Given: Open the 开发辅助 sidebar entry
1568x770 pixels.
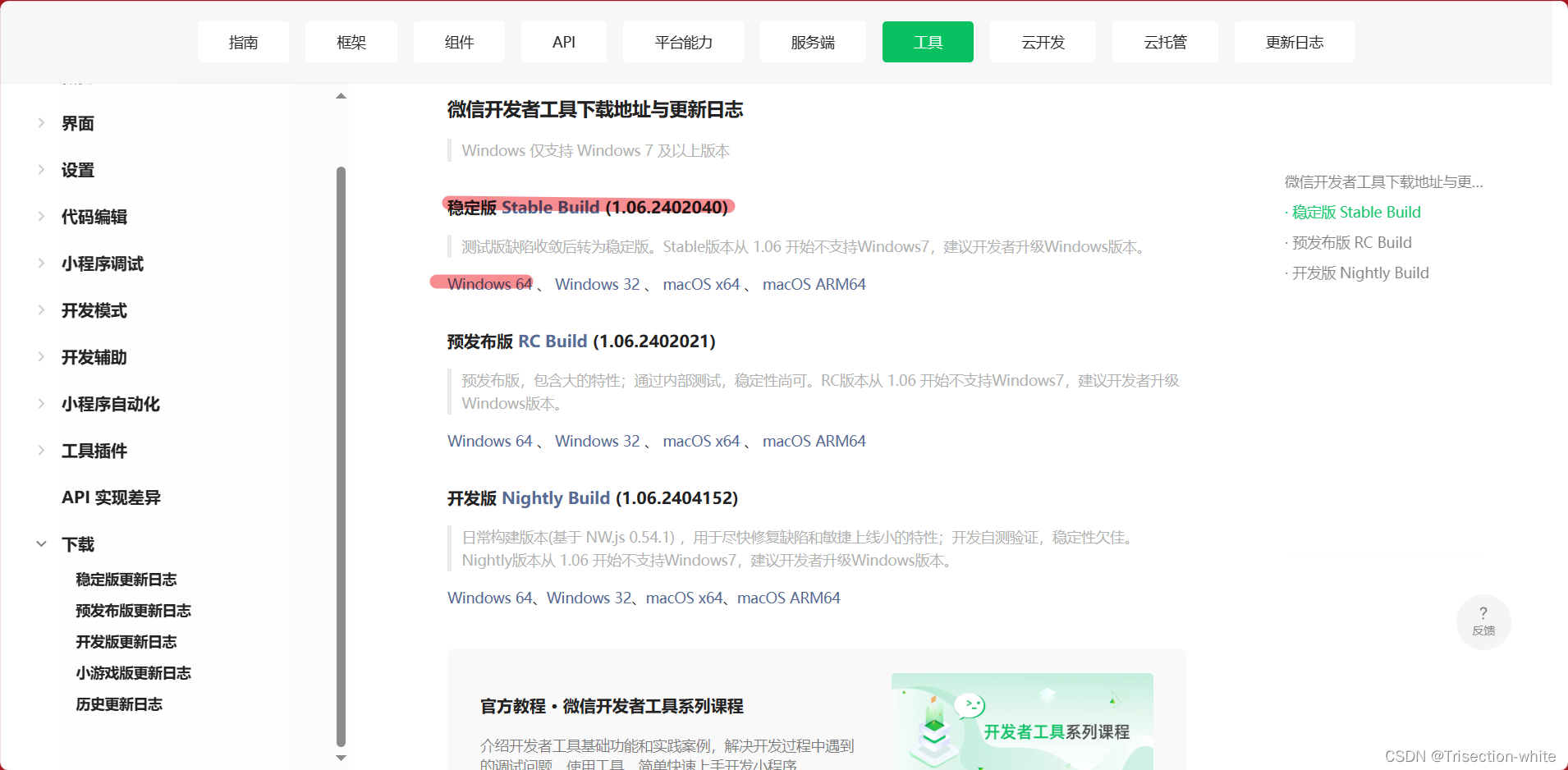Looking at the screenshot, I should (94, 357).
